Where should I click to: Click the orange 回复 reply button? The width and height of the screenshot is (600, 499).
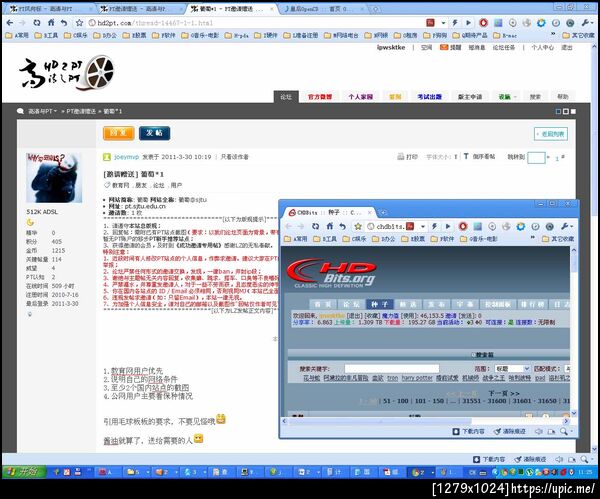tap(119, 133)
